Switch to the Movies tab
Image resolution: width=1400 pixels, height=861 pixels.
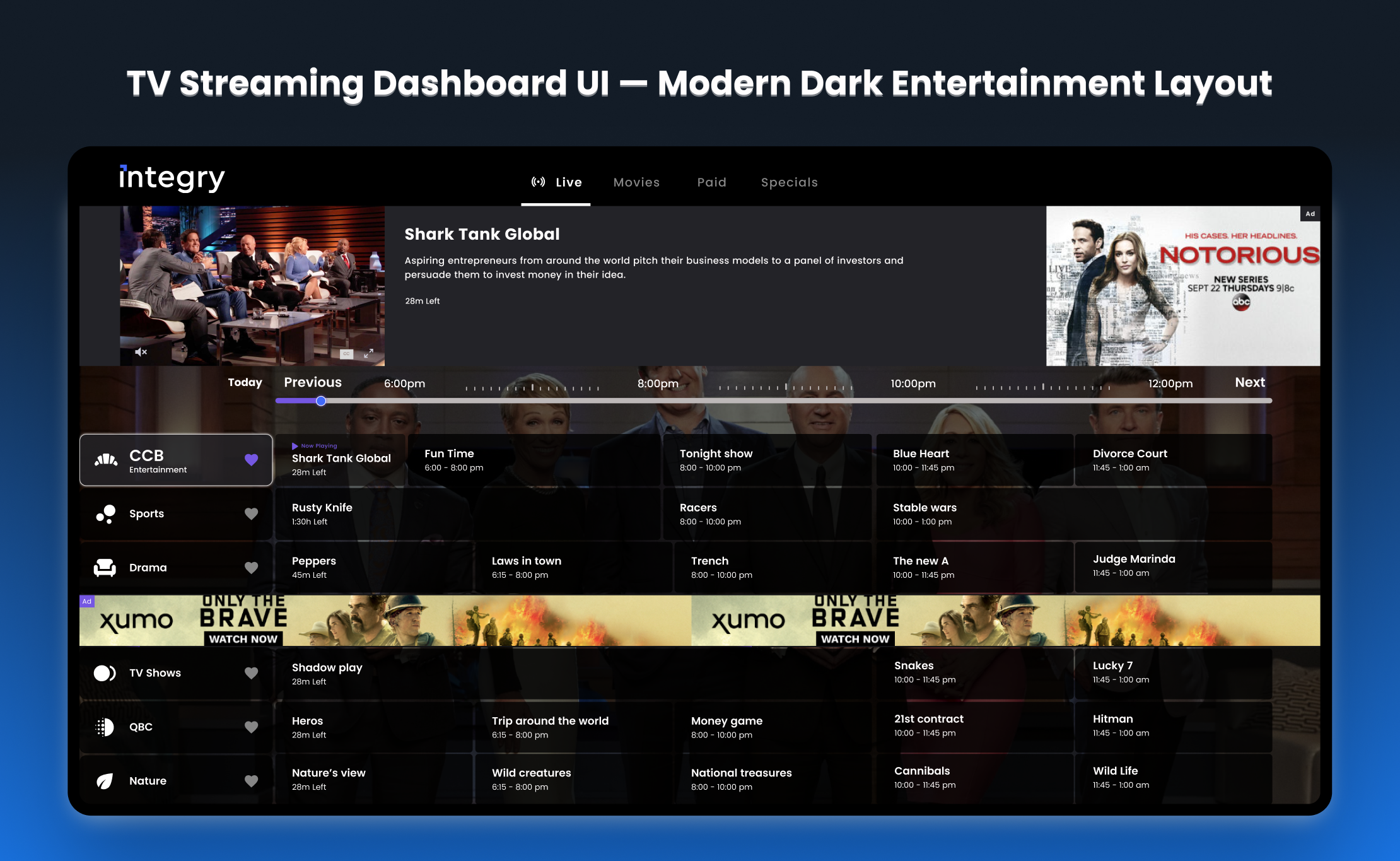coord(636,182)
